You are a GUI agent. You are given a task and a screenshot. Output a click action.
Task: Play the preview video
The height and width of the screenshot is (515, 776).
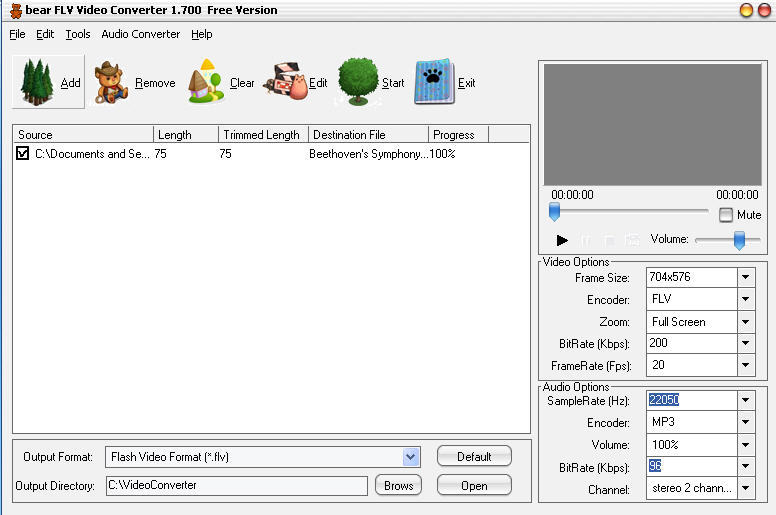(x=562, y=240)
